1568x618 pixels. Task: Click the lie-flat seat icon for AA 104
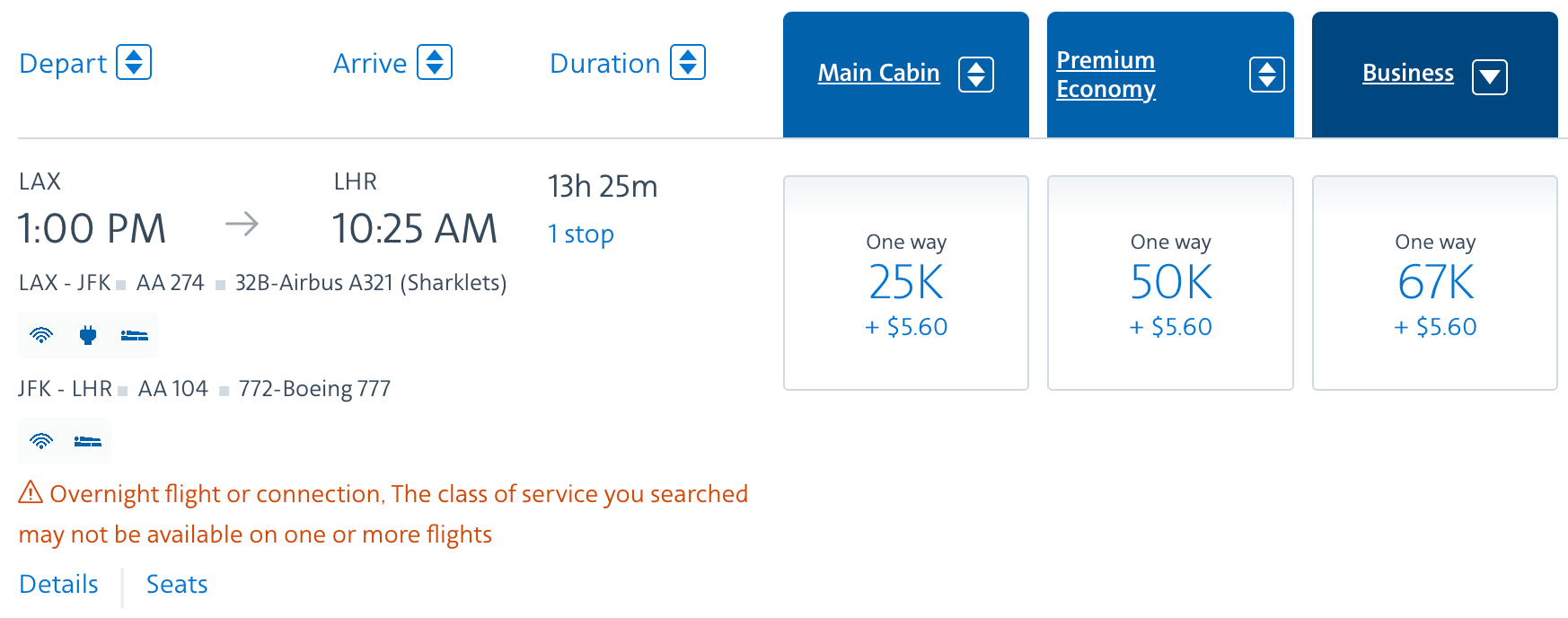pyautogui.click(x=88, y=441)
